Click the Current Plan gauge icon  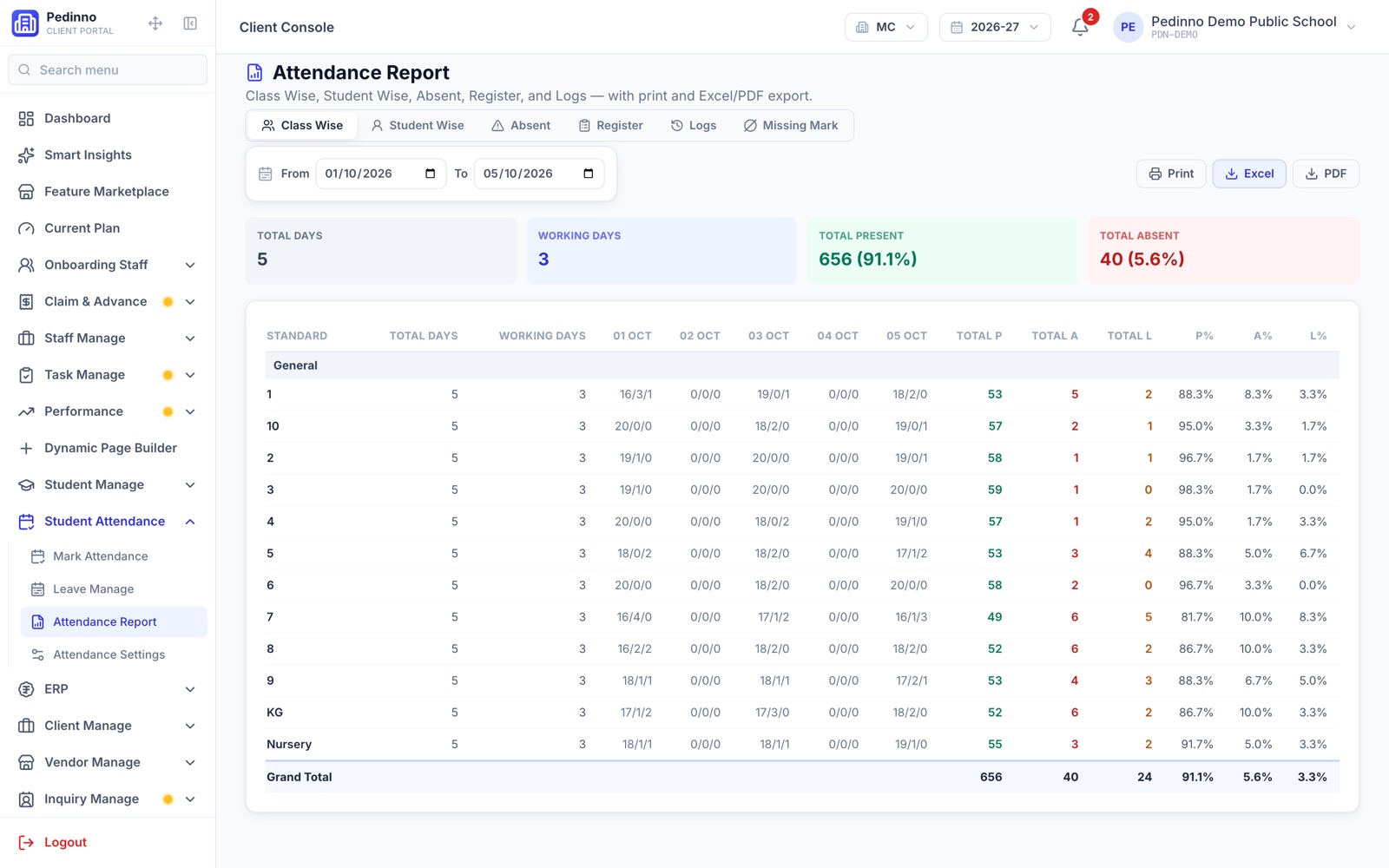(x=26, y=228)
